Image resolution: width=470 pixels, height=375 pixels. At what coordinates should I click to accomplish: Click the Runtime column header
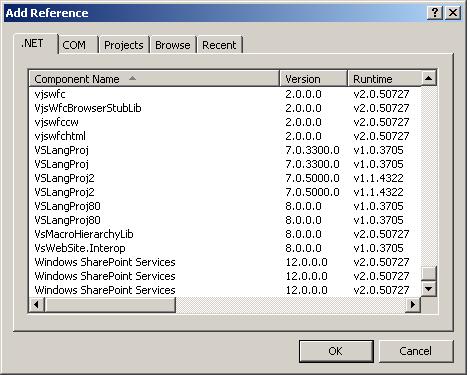(384, 79)
